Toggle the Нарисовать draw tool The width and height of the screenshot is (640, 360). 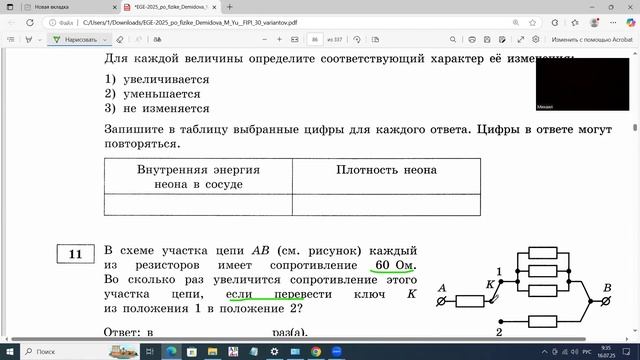pyautogui.click(x=76, y=40)
